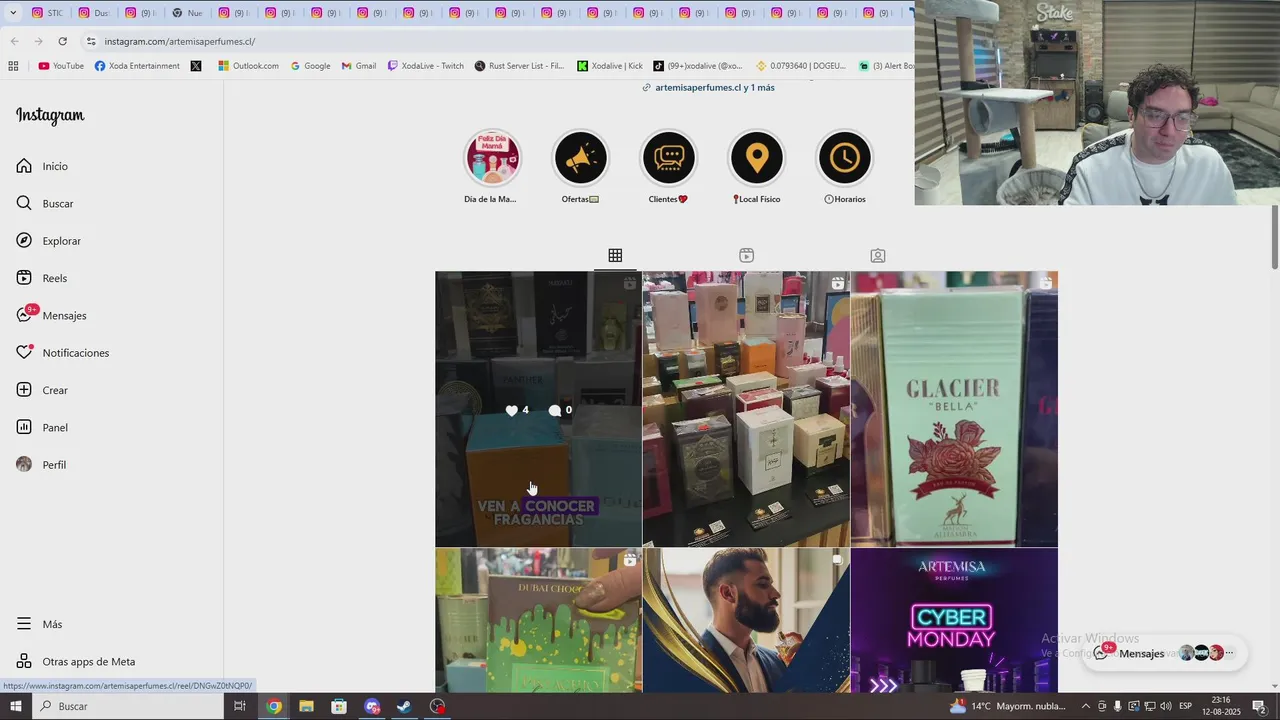Screen dimensions: 1280x720
Task: Switch to the Nue browser tab
Action: [186, 13]
